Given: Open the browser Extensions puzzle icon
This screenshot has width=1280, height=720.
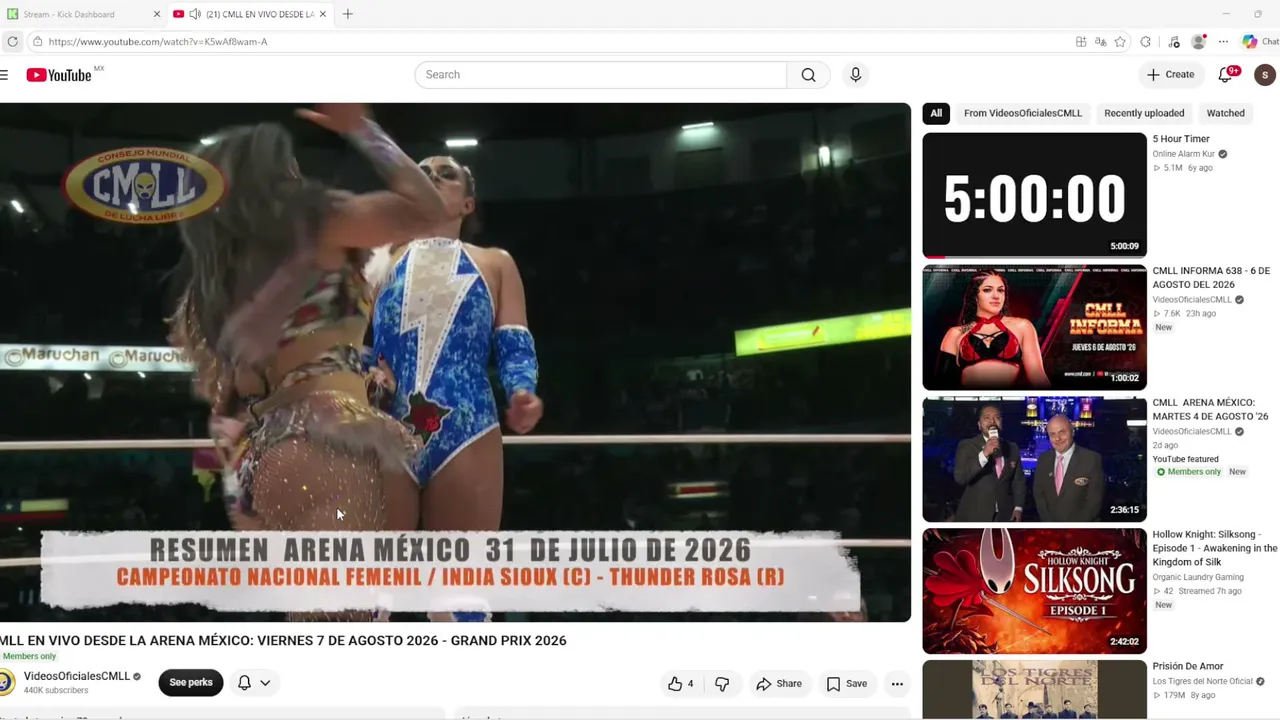Looking at the screenshot, I should coord(1146,42).
